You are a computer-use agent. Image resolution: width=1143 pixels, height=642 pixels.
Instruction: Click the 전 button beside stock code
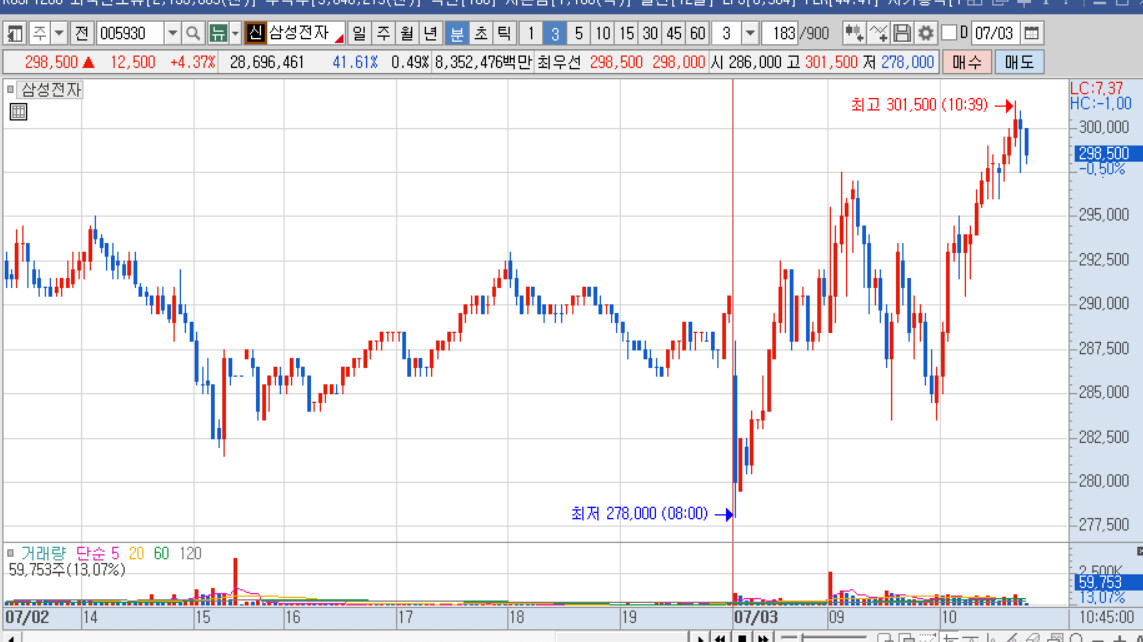(82, 34)
